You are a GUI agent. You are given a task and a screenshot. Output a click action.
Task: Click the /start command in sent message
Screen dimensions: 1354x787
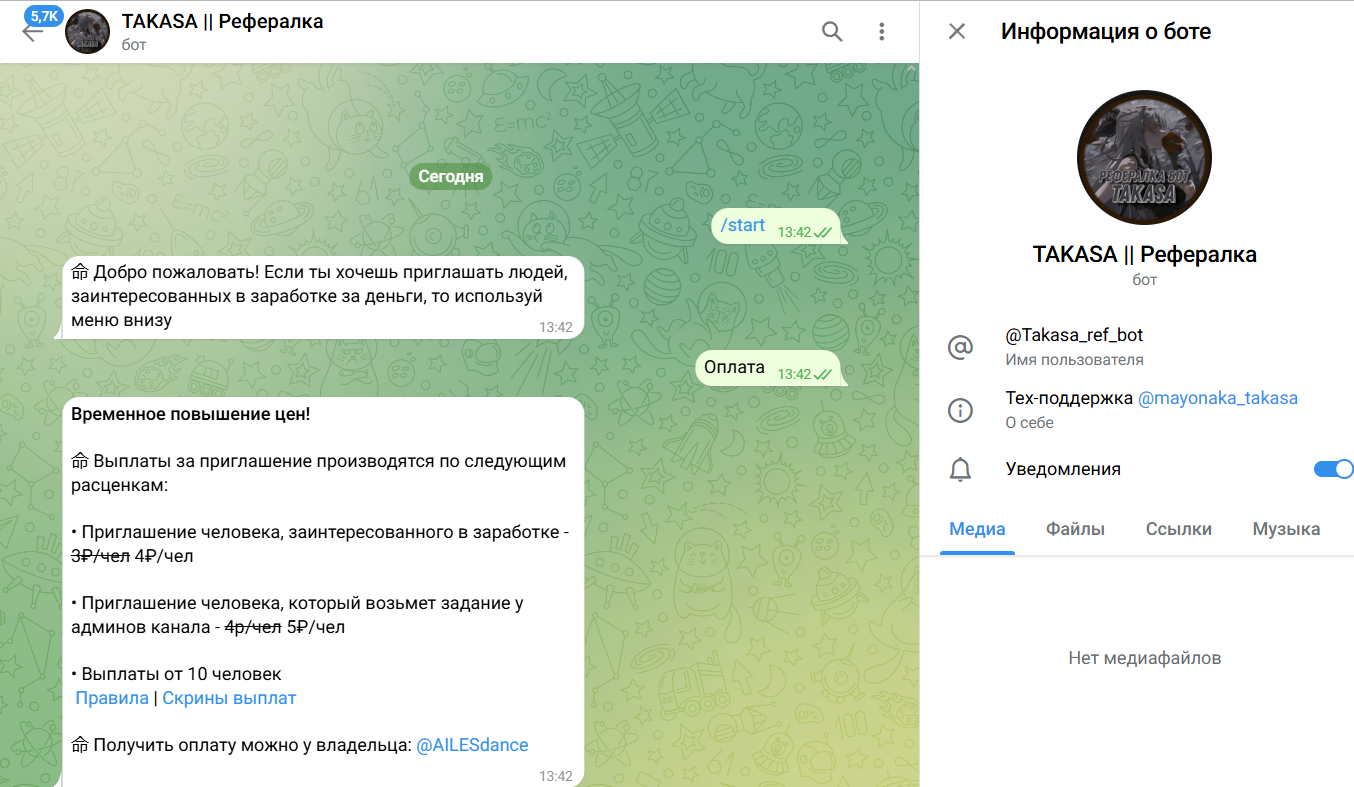pyautogui.click(x=743, y=225)
